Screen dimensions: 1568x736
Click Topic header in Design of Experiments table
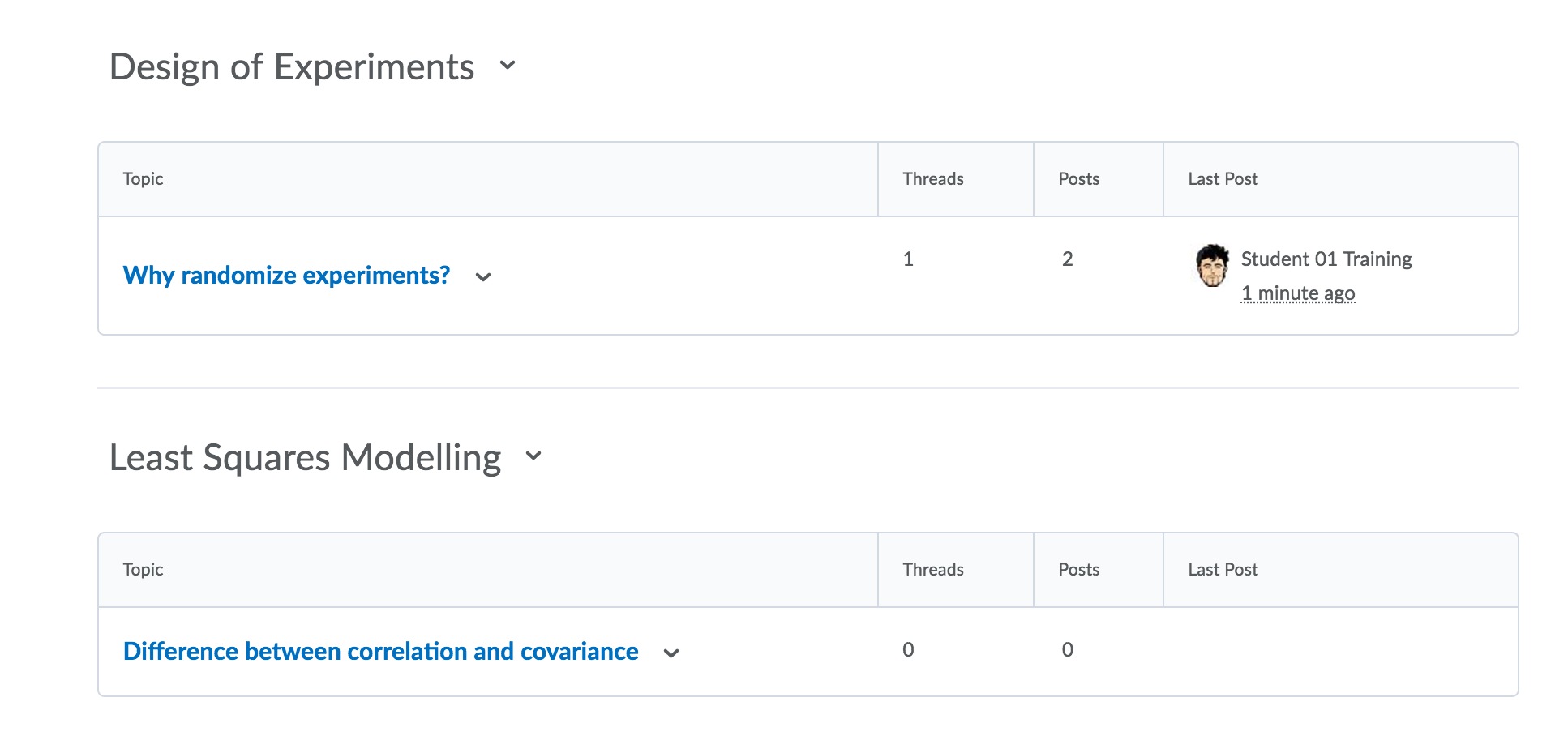point(144,179)
